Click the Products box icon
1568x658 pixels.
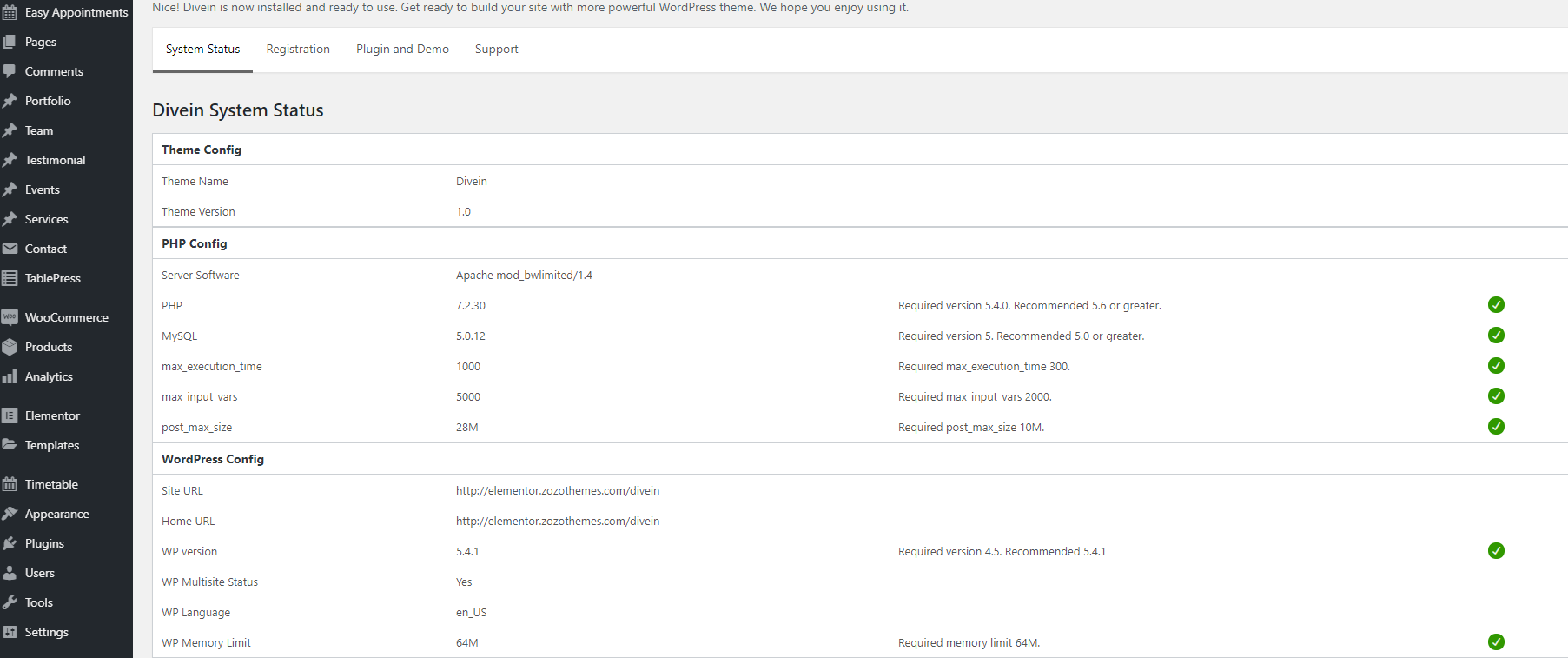pyautogui.click(x=10, y=347)
